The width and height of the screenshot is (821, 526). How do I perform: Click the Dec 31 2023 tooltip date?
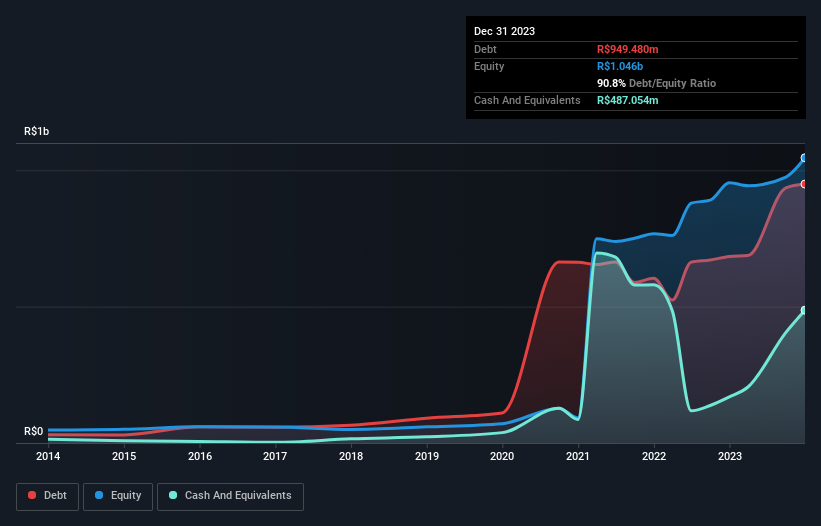tap(504, 31)
